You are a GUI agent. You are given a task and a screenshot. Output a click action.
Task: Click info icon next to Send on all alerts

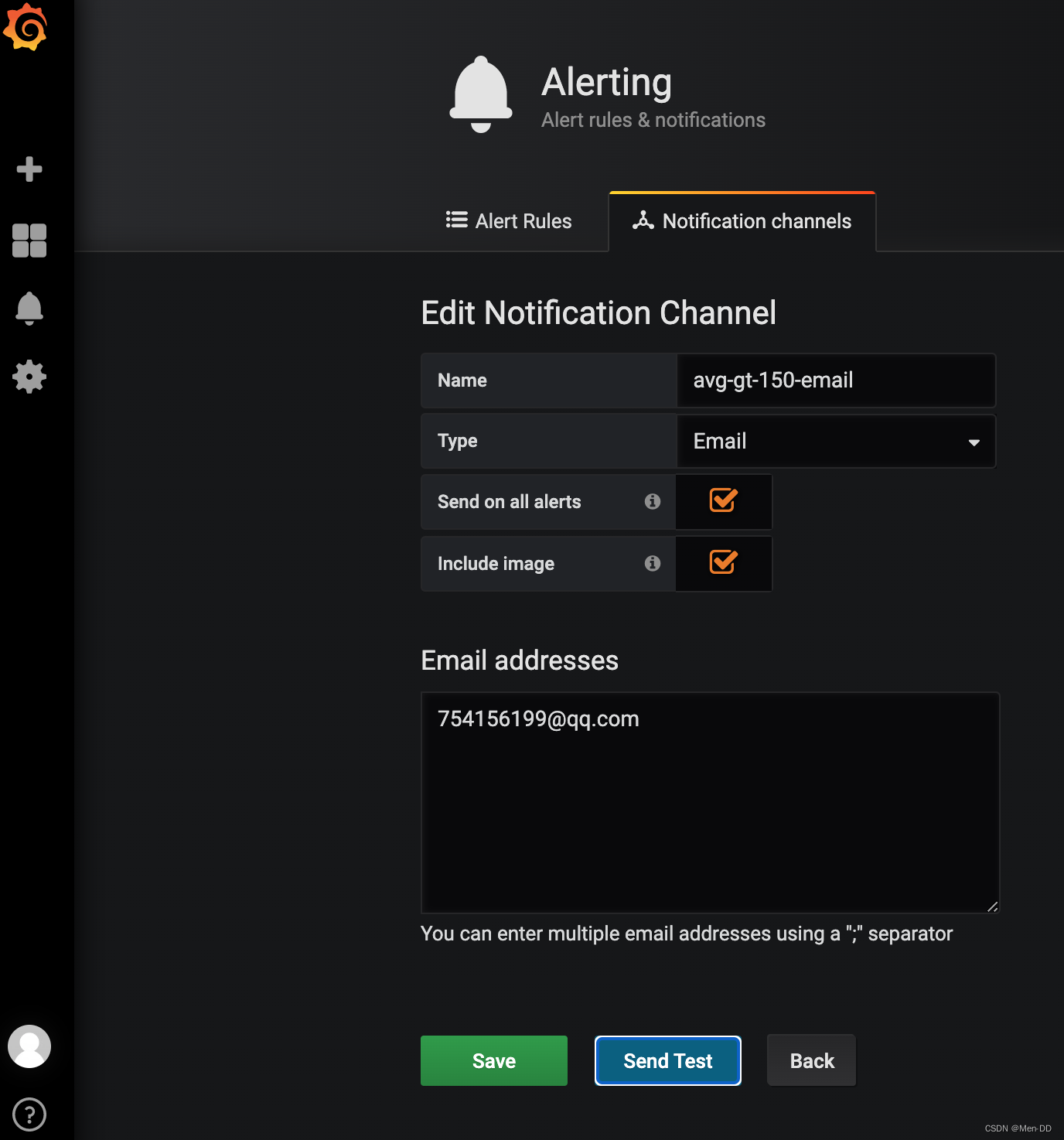[x=653, y=502]
